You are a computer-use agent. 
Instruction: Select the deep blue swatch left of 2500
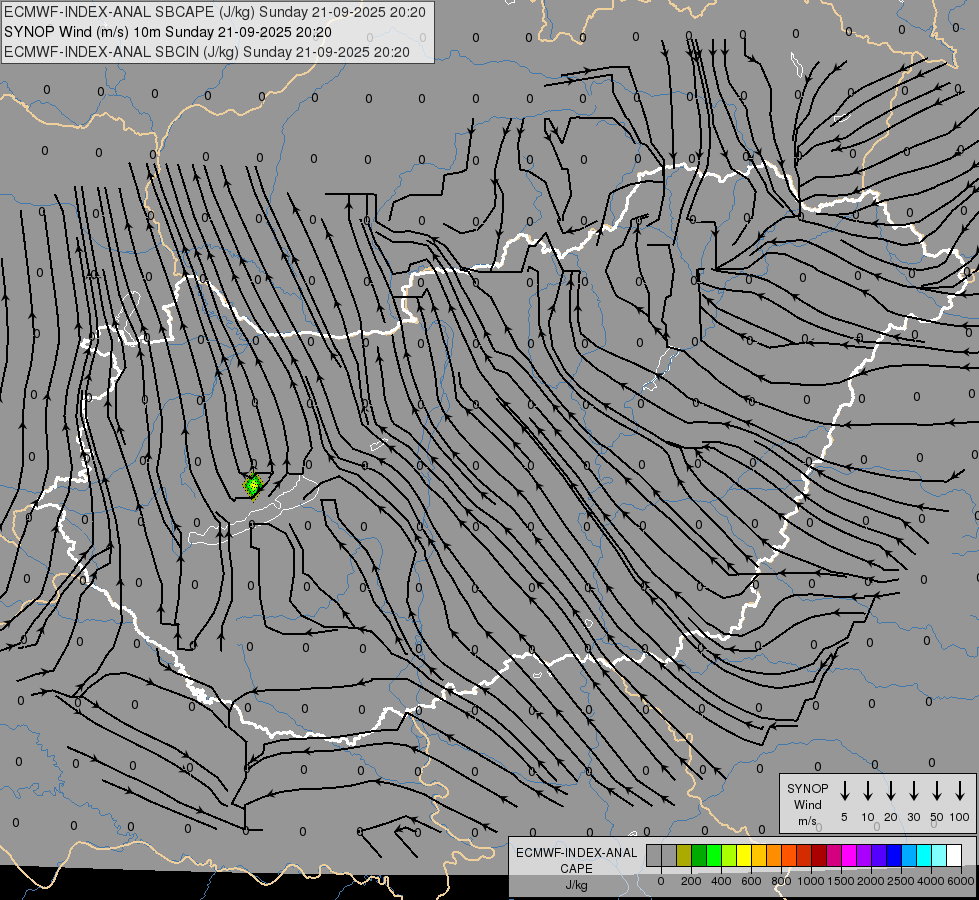point(894,855)
